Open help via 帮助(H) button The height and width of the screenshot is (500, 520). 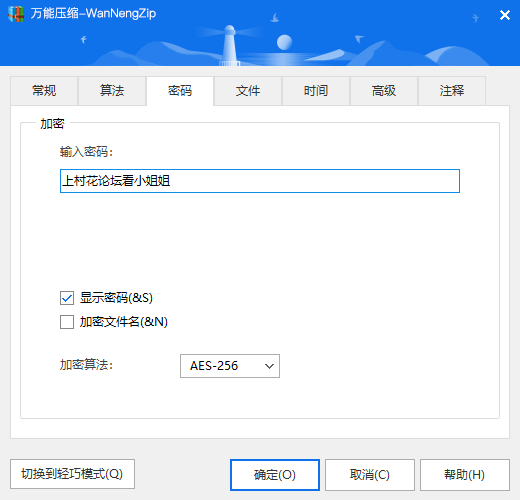coord(465,475)
